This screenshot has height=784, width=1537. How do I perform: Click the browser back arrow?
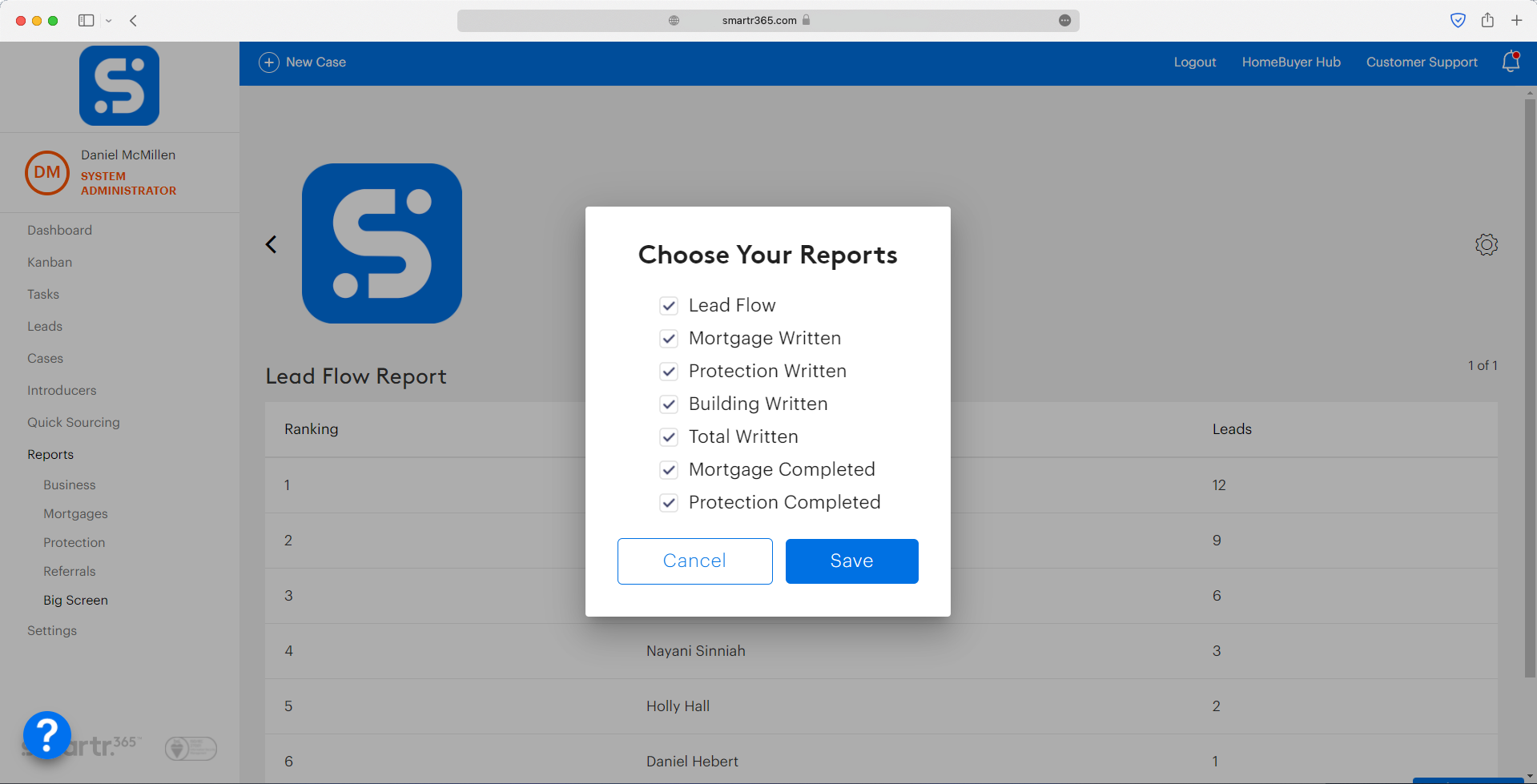point(134,21)
